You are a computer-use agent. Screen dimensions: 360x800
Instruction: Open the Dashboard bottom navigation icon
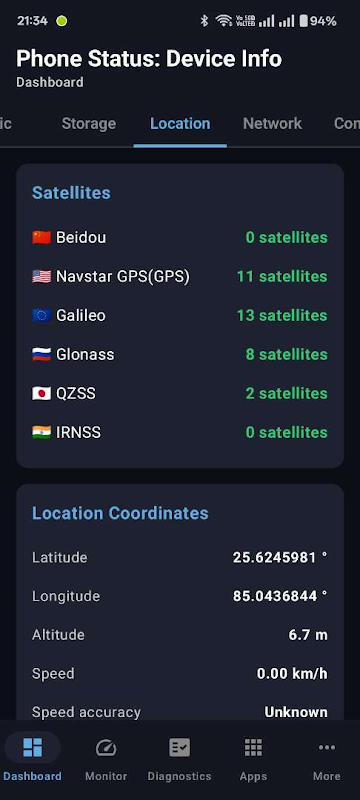(33, 748)
